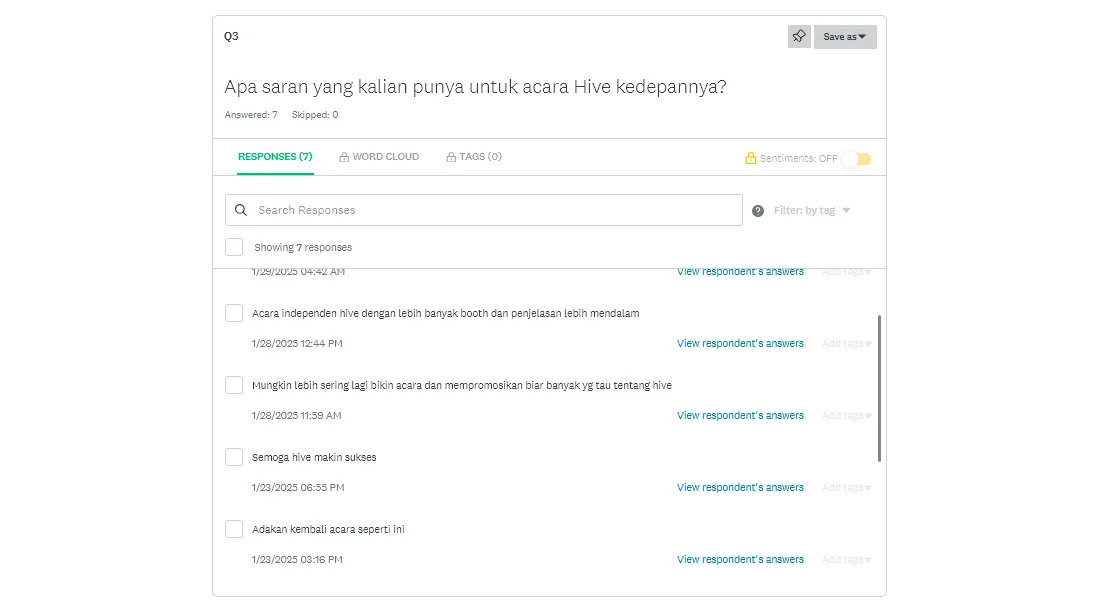Check the 'Acara independen hive' response checkbox
The width and height of the screenshot is (1098, 616).
(234, 313)
